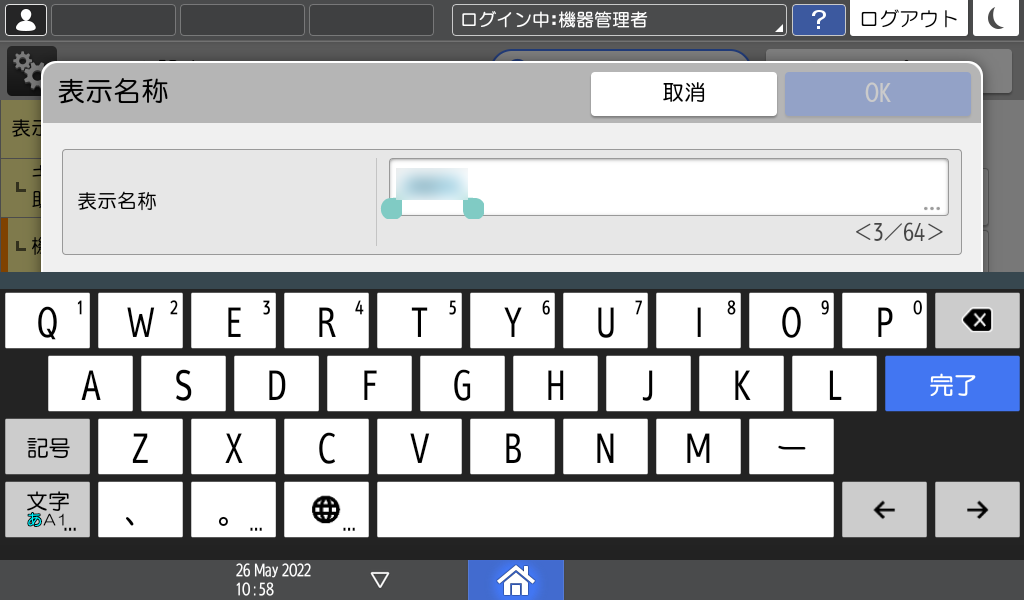This screenshot has width=1024, height=600.
Task: Expand the name field with the ellipsis
Action: click(931, 206)
